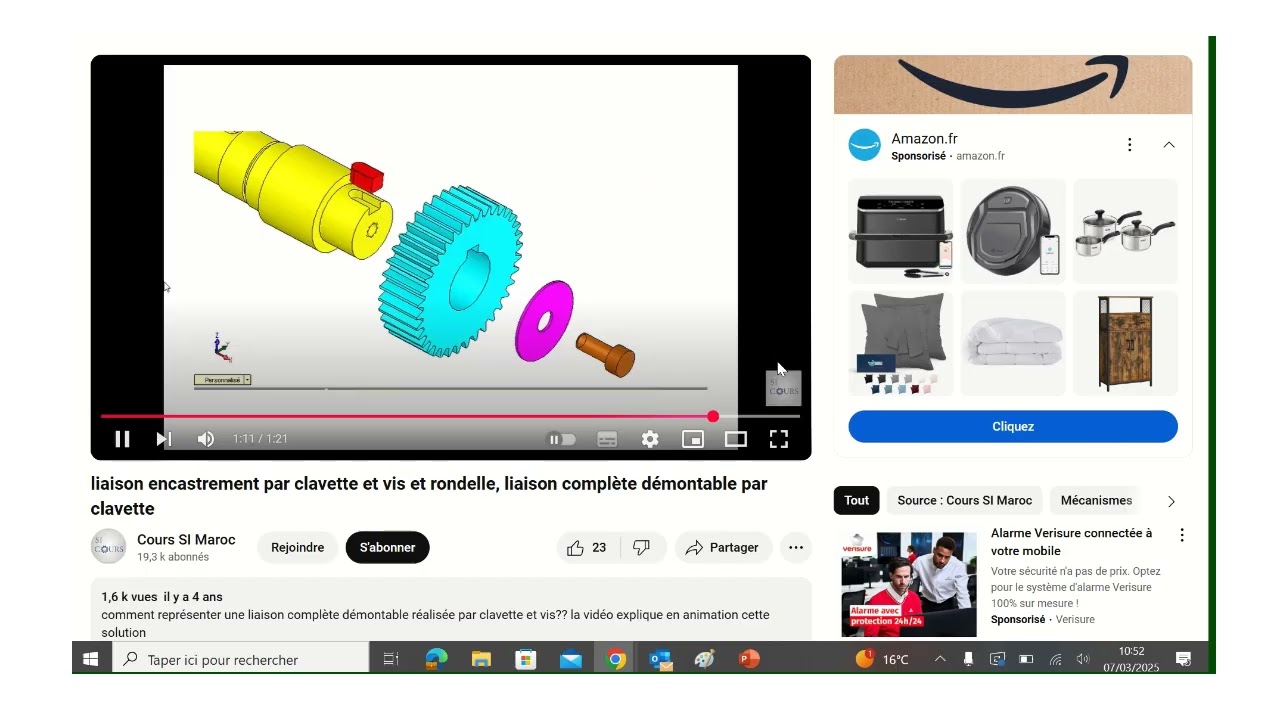The width and height of the screenshot is (1280, 720).
Task: Click the video title text
Action: 429,496
